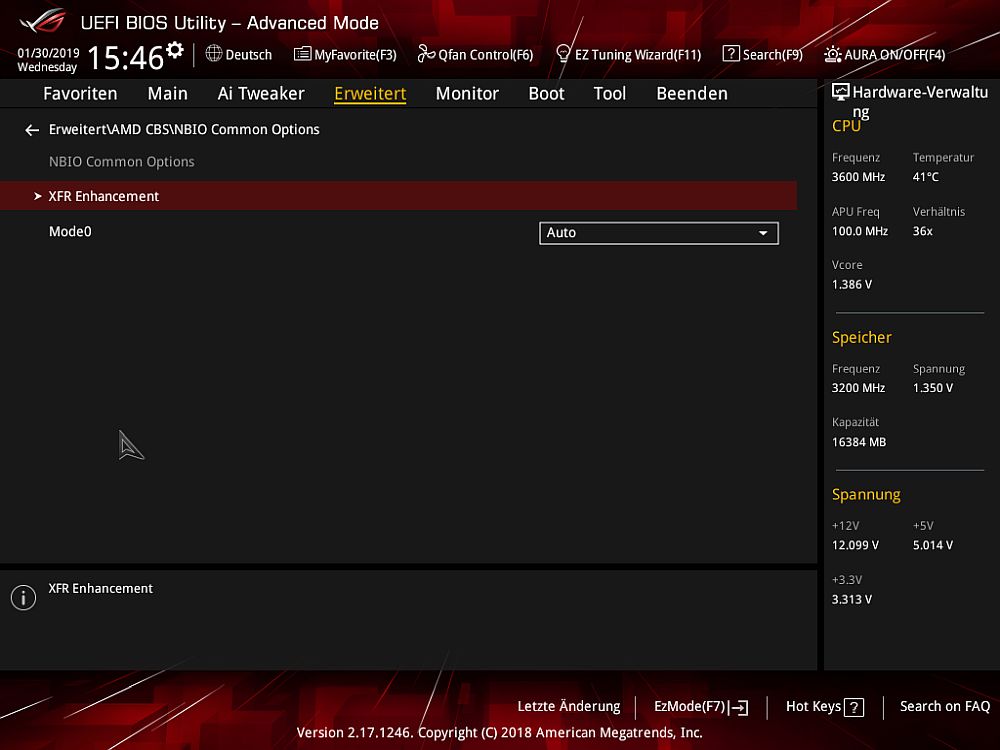Open the Tool tab
The width and height of the screenshot is (1000, 750).
pyautogui.click(x=610, y=94)
